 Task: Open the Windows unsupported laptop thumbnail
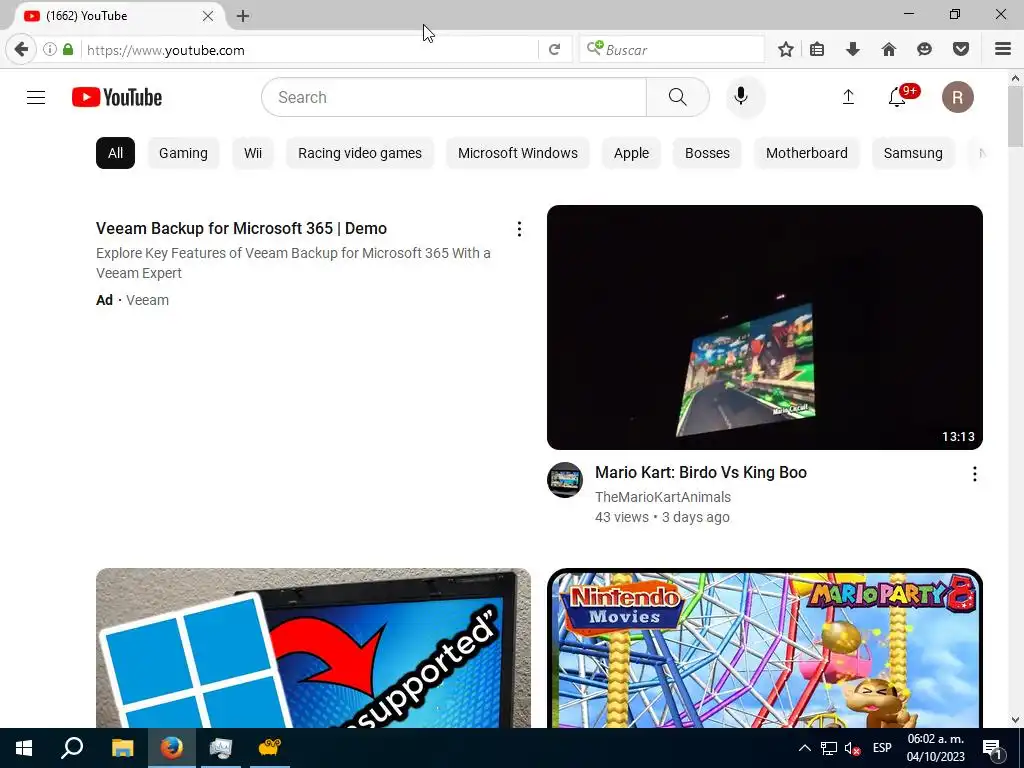(x=313, y=648)
